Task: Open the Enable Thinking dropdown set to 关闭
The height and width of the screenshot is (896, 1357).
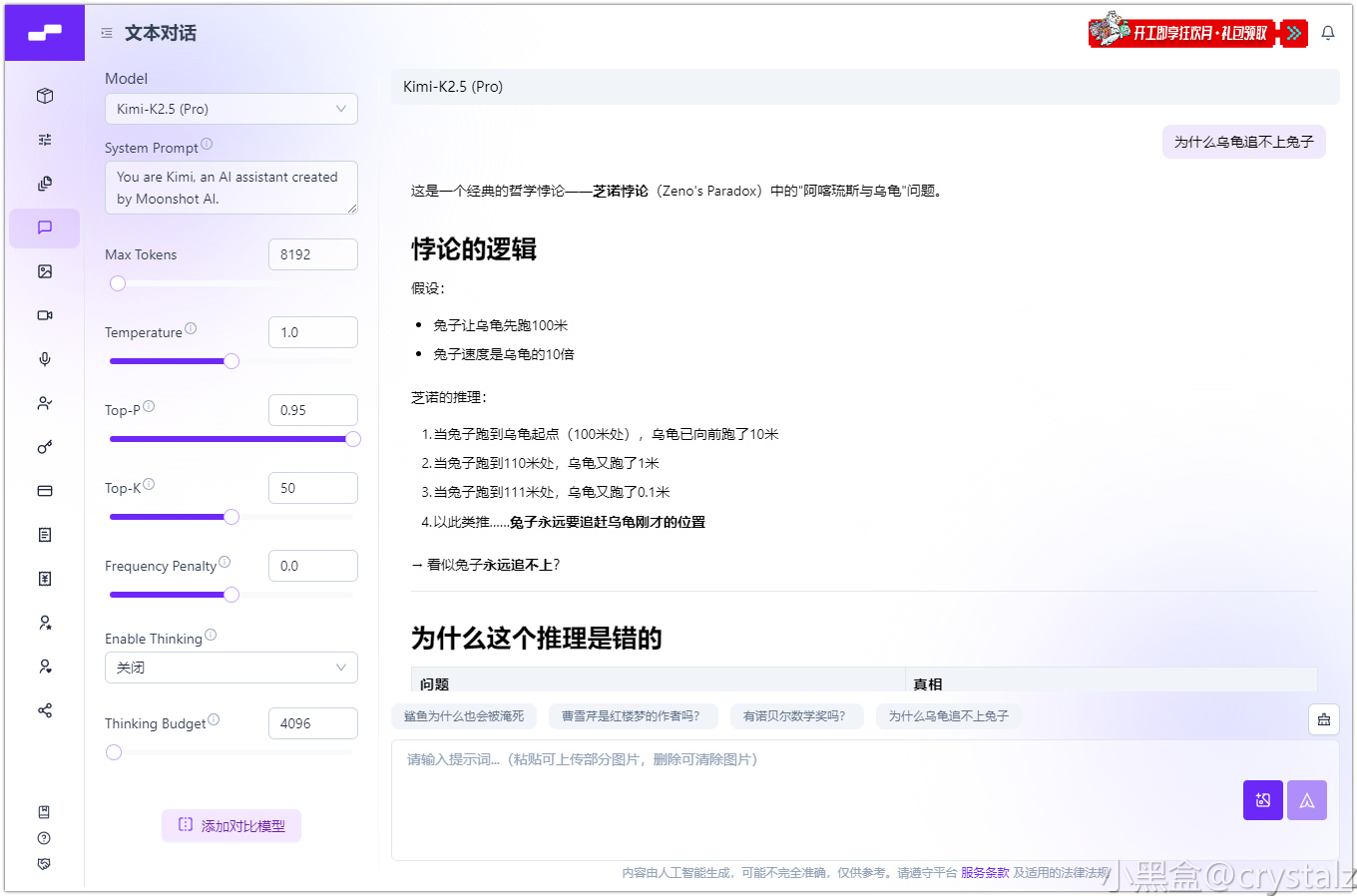Action: (x=231, y=668)
